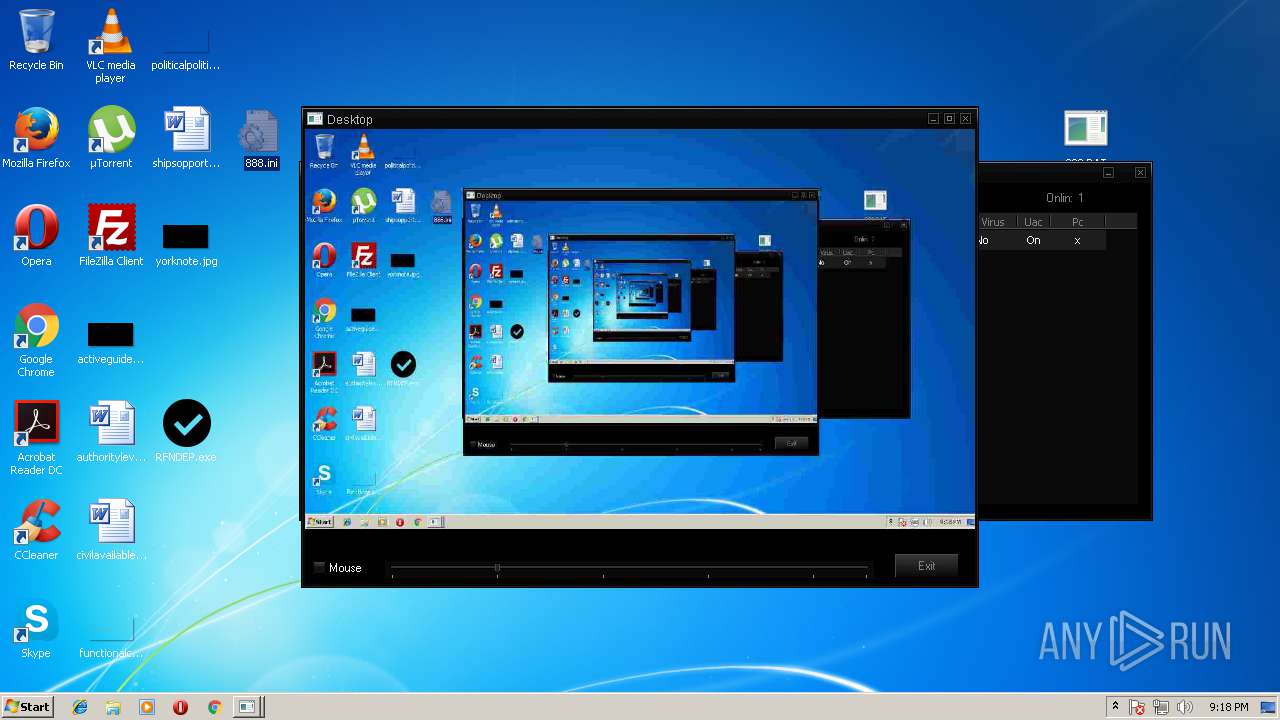Click the 'Onlin: 1' status text
1280x720 pixels.
click(x=1065, y=198)
